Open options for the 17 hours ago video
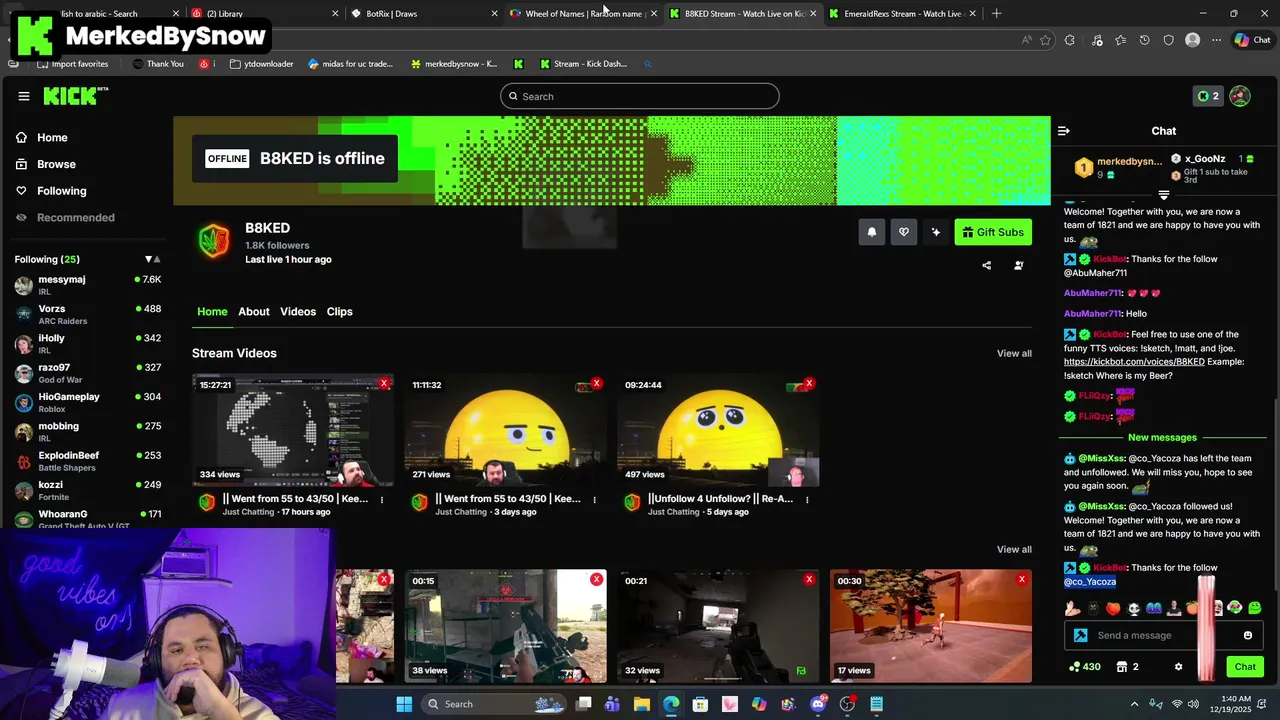The height and width of the screenshot is (720, 1280). pyautogui.click(x=381, y=500)
